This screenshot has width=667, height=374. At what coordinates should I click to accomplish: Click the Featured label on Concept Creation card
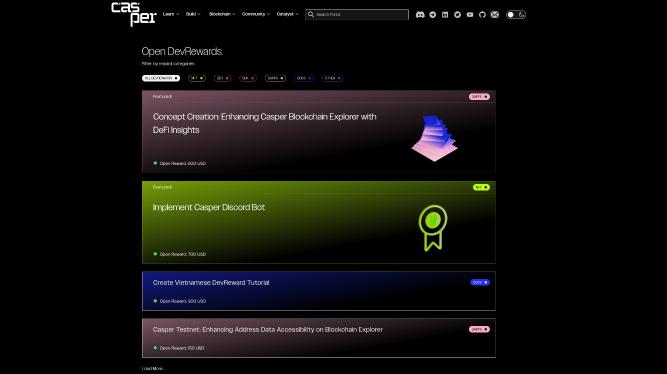pos(162,97)
